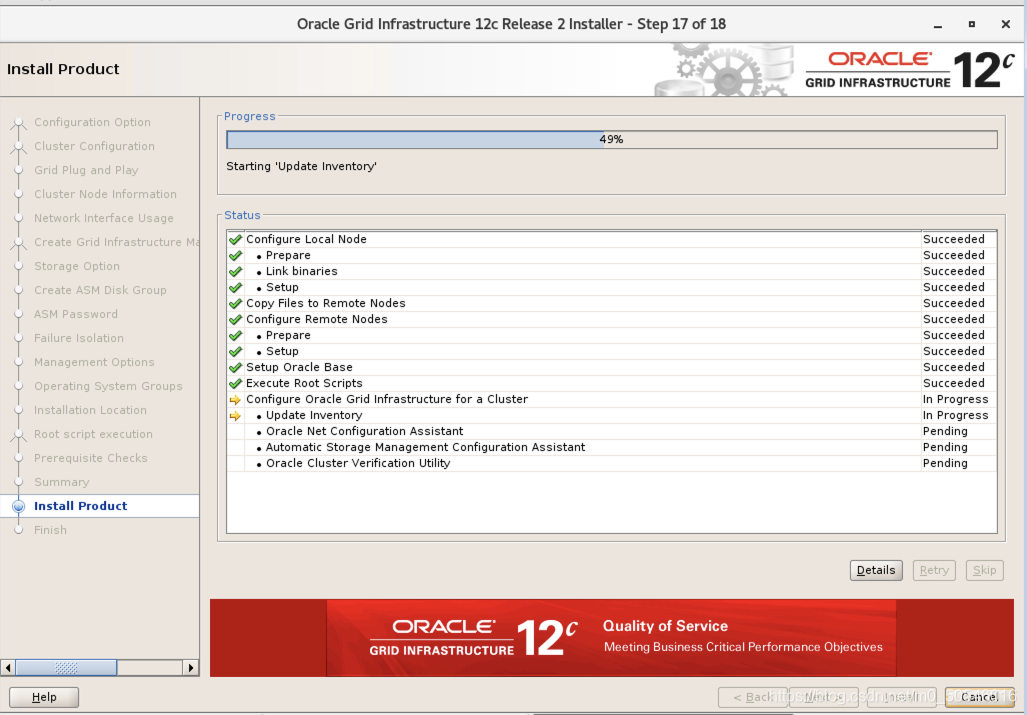Image resolution: width=1027 pixels, height=715 pixels.
Task: Cancel the installation
Action: [979, 697]
